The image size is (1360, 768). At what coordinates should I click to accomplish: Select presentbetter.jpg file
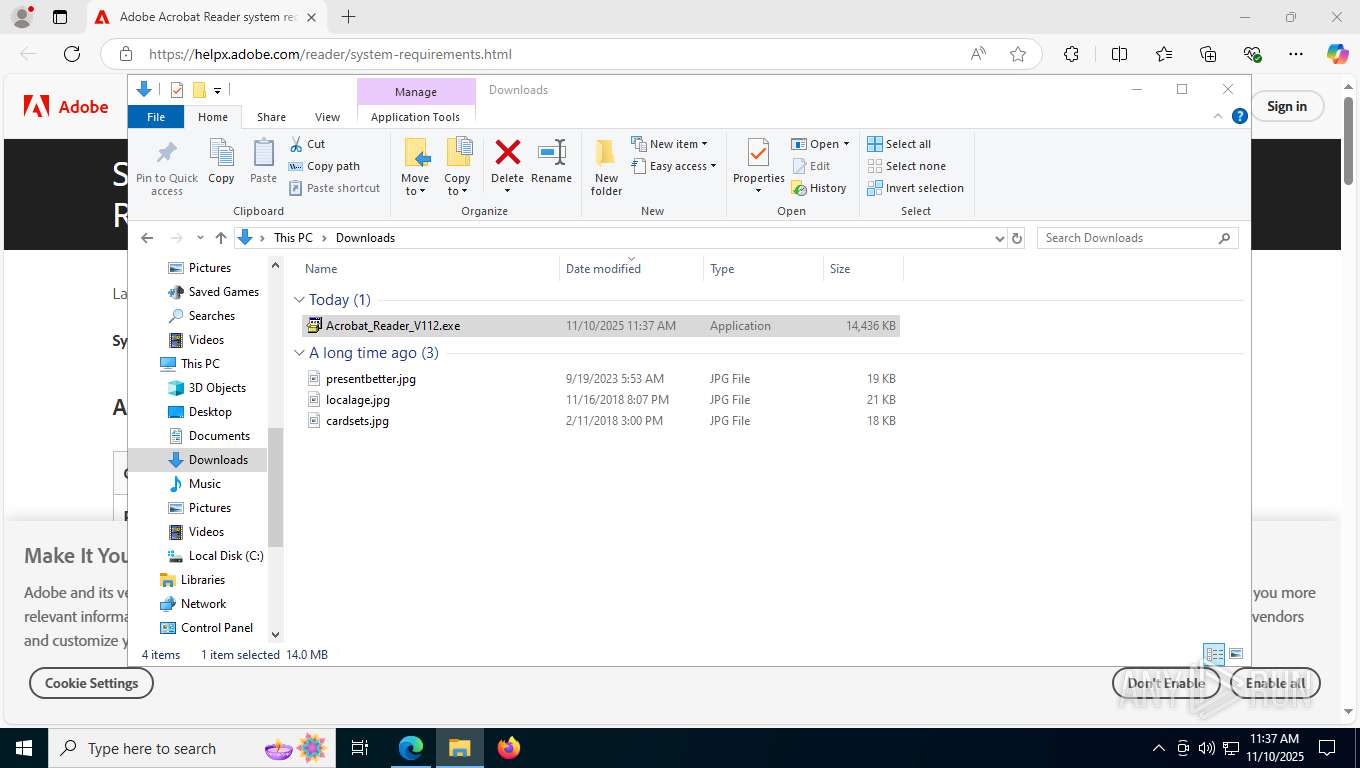[x=600, y=379]
